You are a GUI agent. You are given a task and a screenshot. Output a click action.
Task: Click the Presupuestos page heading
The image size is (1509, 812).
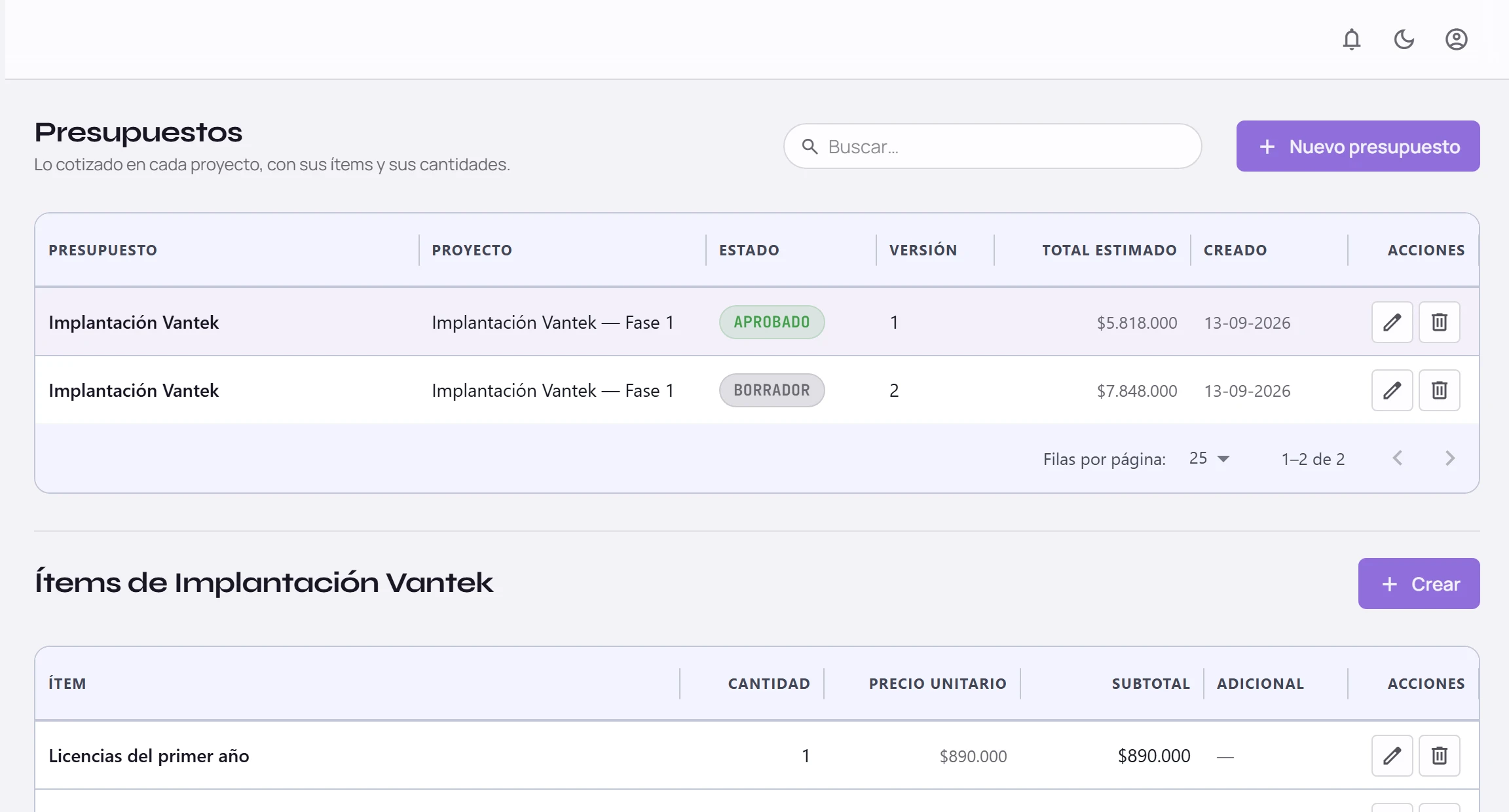point(138,132)
